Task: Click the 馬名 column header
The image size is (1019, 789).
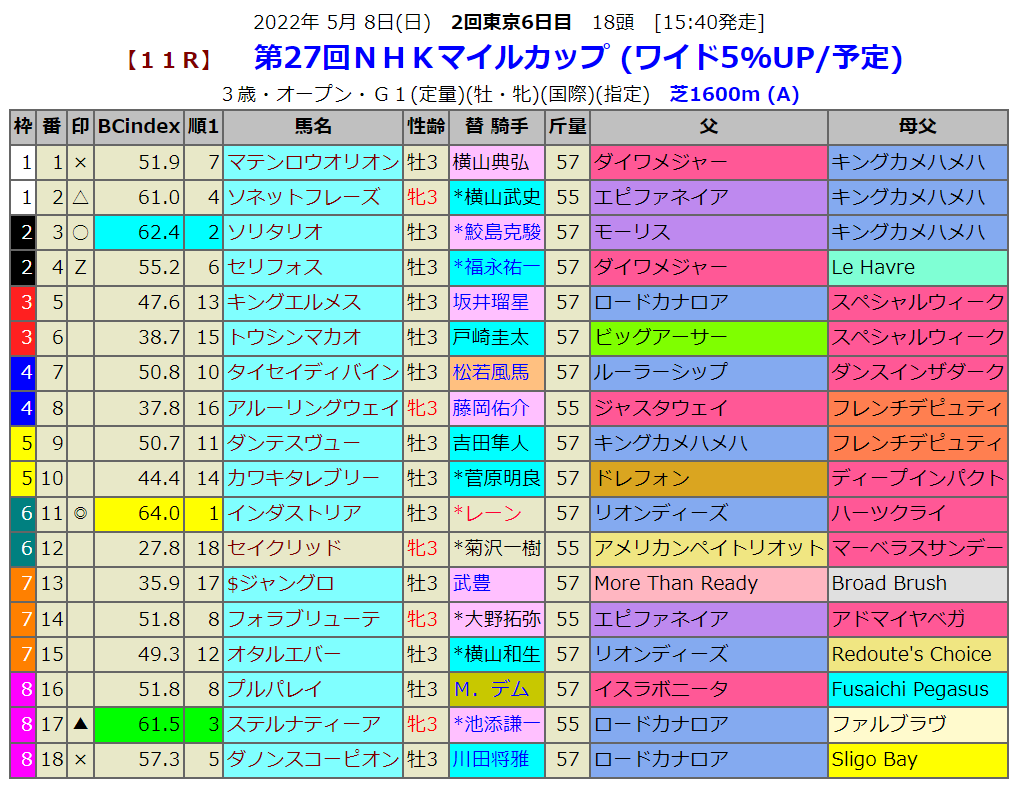Action: (x=313, y=127)
